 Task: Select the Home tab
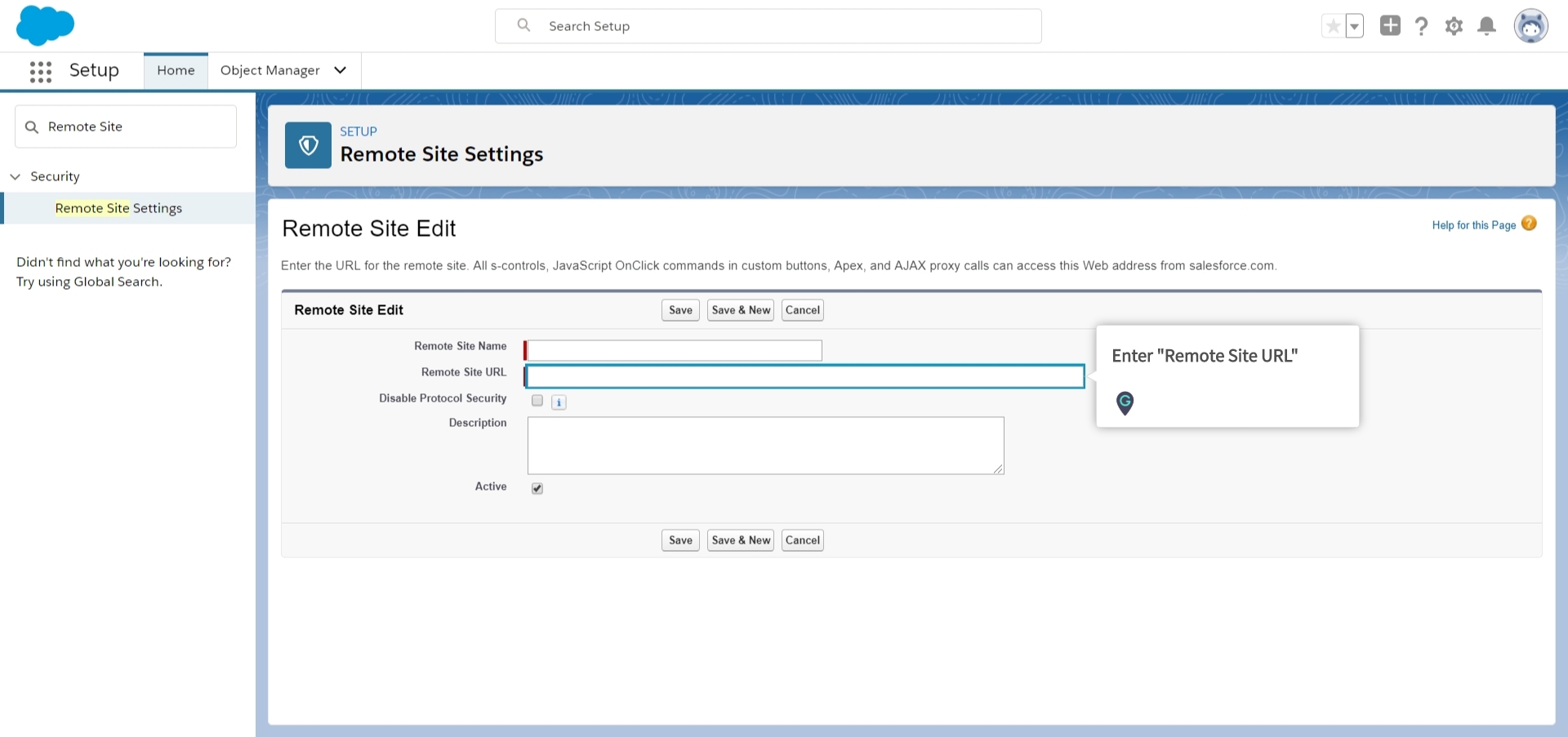click(176, 71)
